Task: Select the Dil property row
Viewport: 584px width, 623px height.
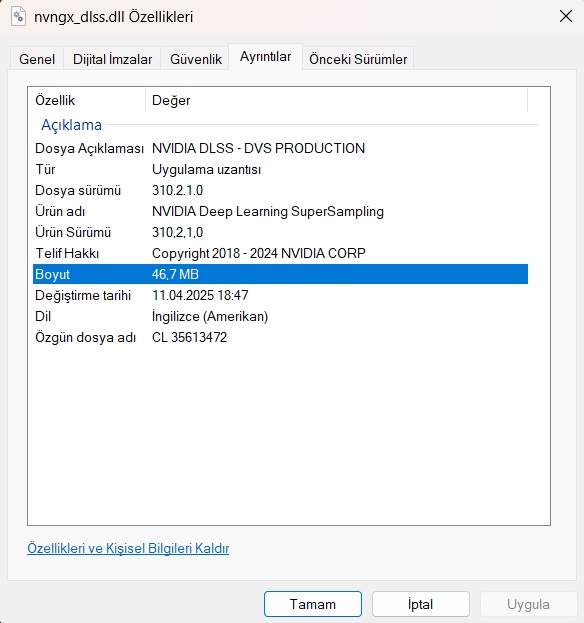Action: (280, 316)
